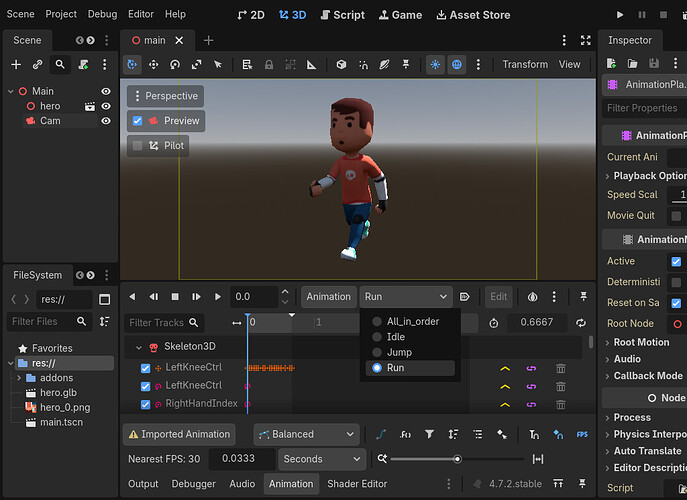Open the Run animation dropdown

406,297
